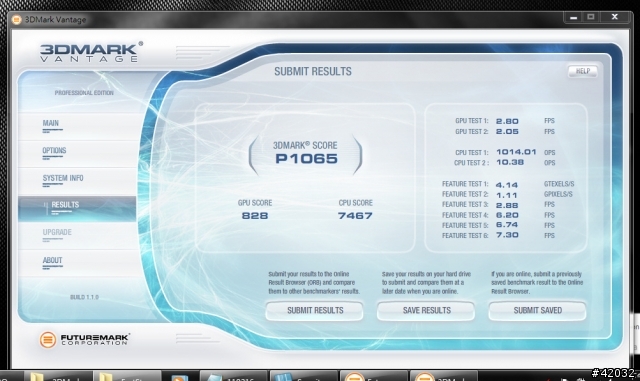Click the FEATURE TEST 4 value 6.20
This screenshot has width=640, height=381.
pos(507,215)
